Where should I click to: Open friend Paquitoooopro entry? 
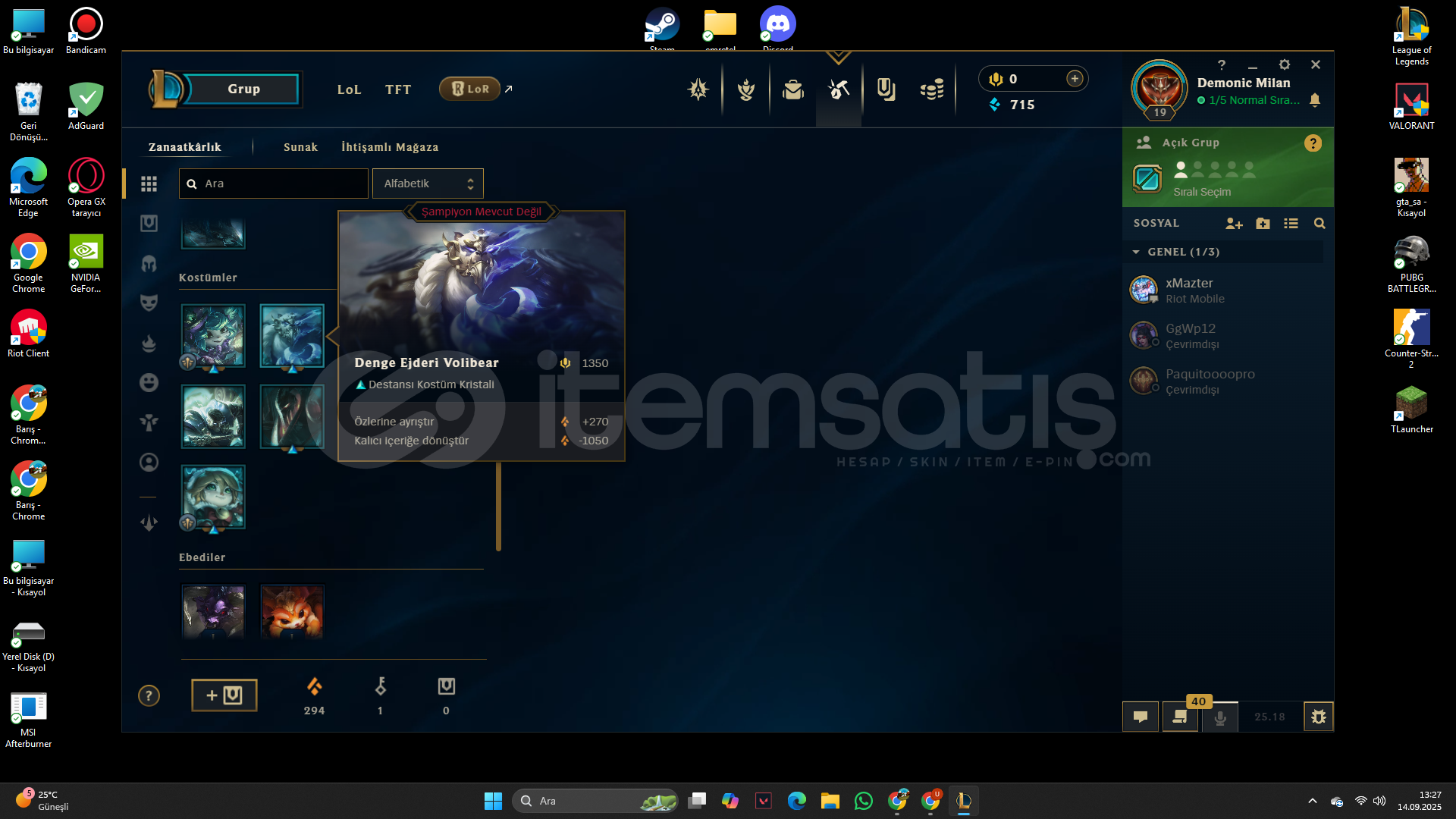[x=1225, y=381]
